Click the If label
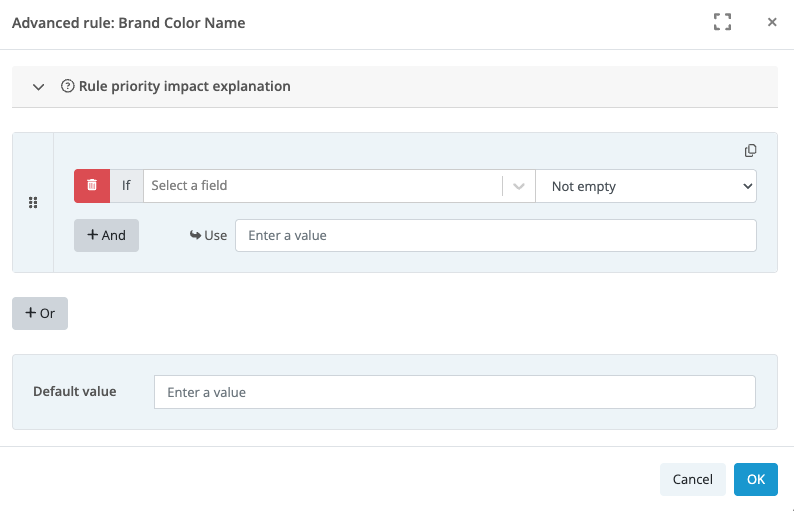 coord(126,185)
